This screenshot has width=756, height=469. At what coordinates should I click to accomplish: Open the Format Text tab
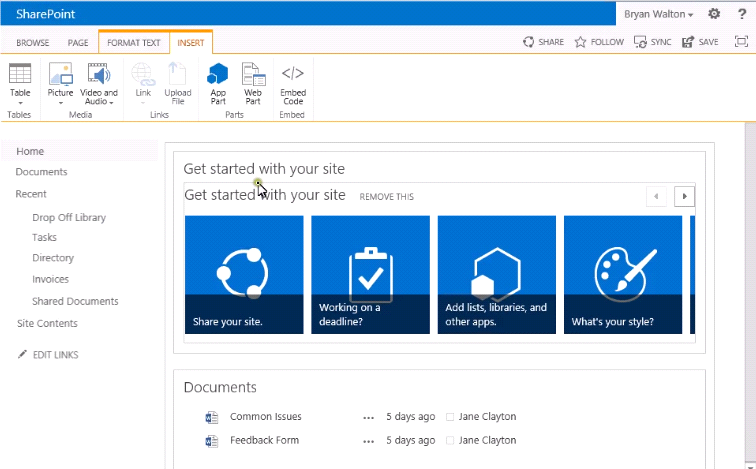[134, 43]
